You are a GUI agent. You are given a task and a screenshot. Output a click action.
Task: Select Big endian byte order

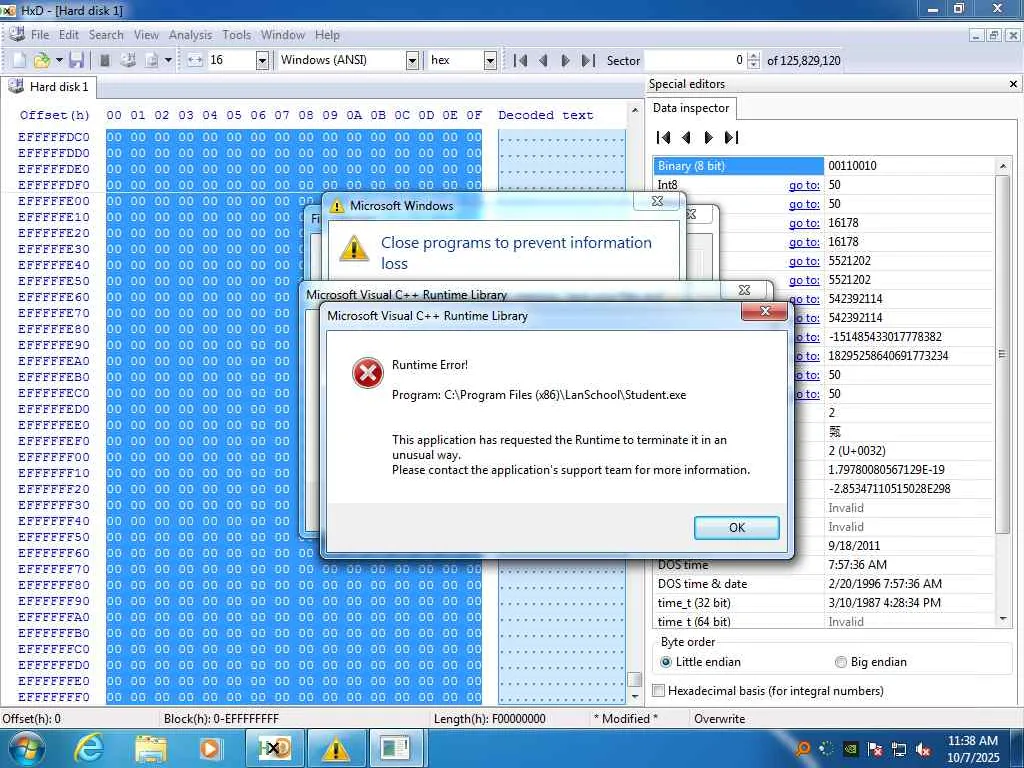coord(871,662)
